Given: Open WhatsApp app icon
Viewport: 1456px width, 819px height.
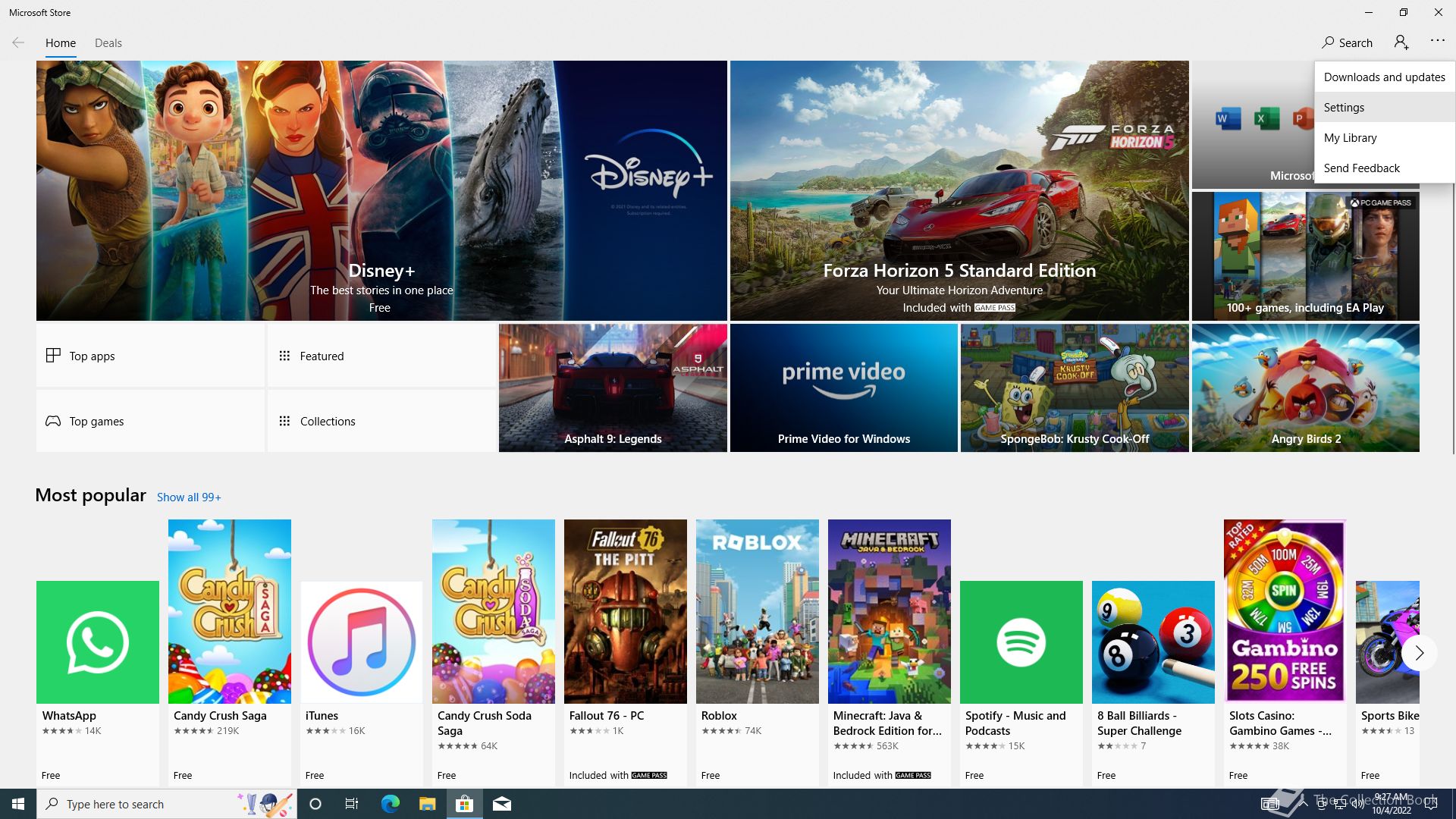Looking at the screenshot, I should tap(98, 642).
